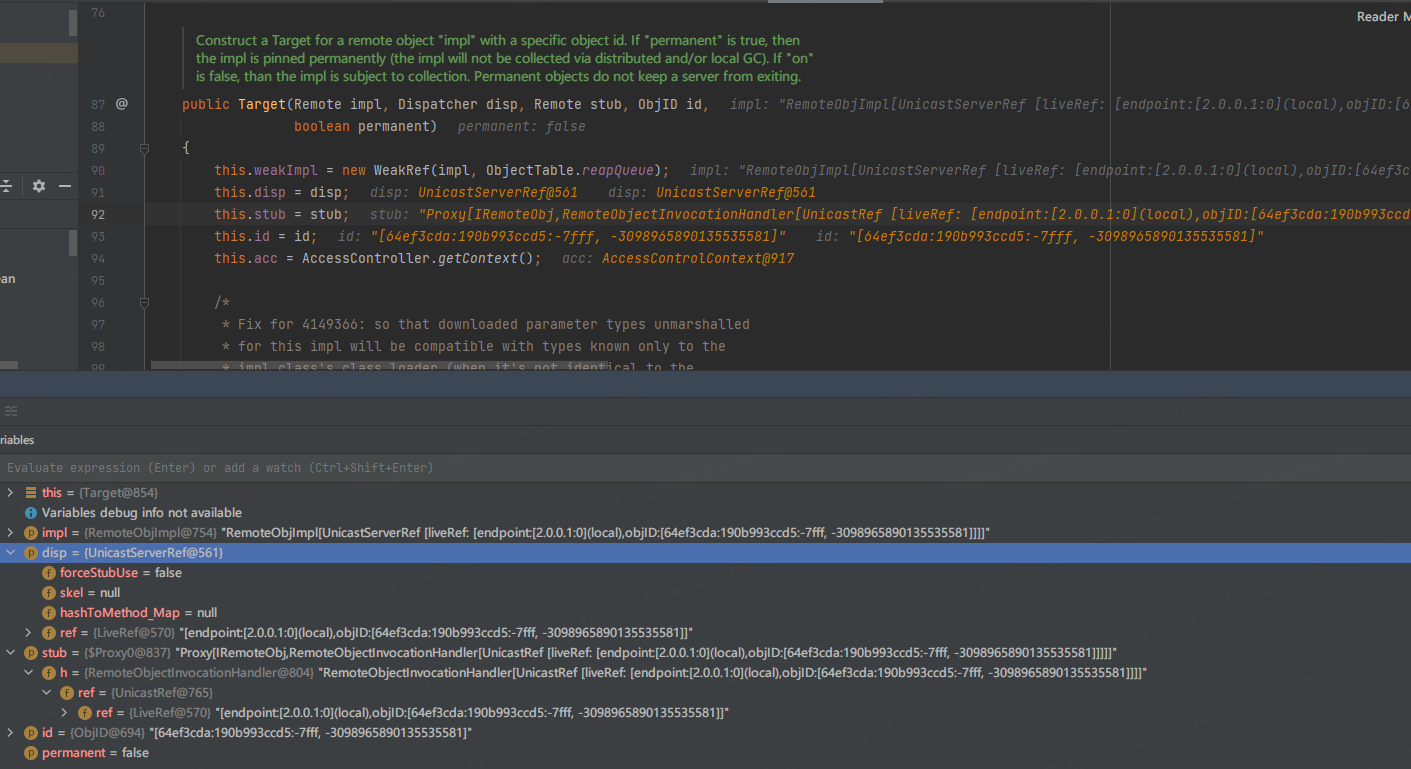
Task: Click the parameter icon beside 'permanent'
Action: pyautogui.click(x=30, y=753)
